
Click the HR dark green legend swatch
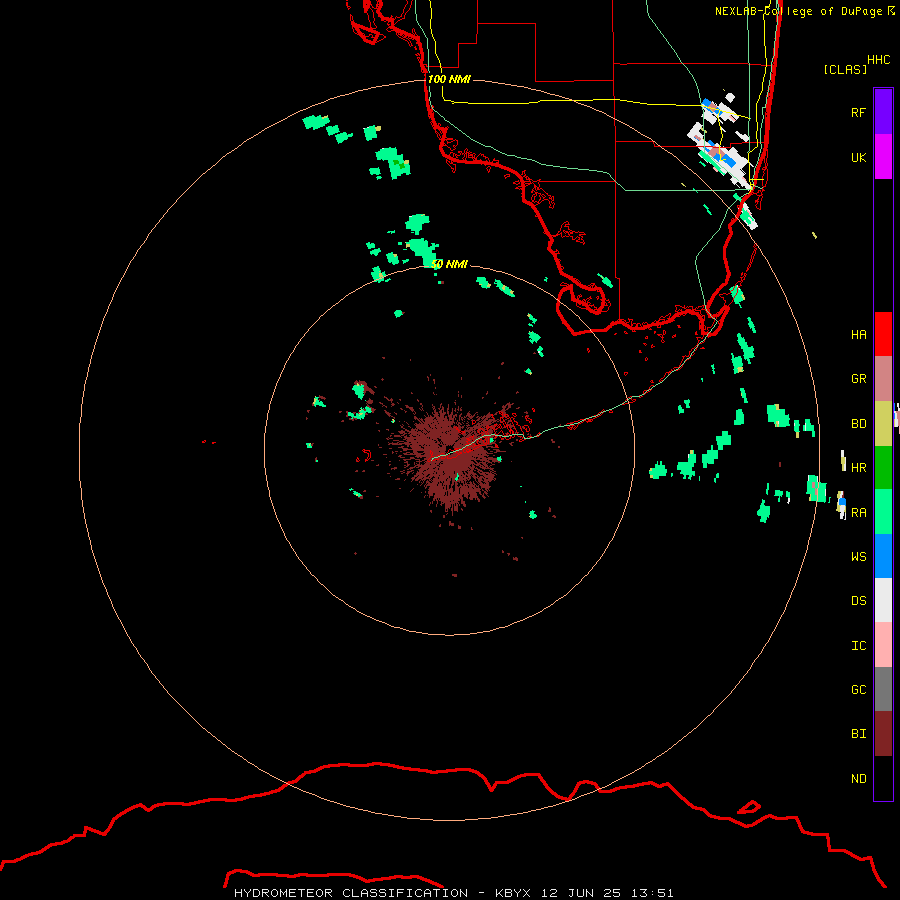(x=883, y=468)
